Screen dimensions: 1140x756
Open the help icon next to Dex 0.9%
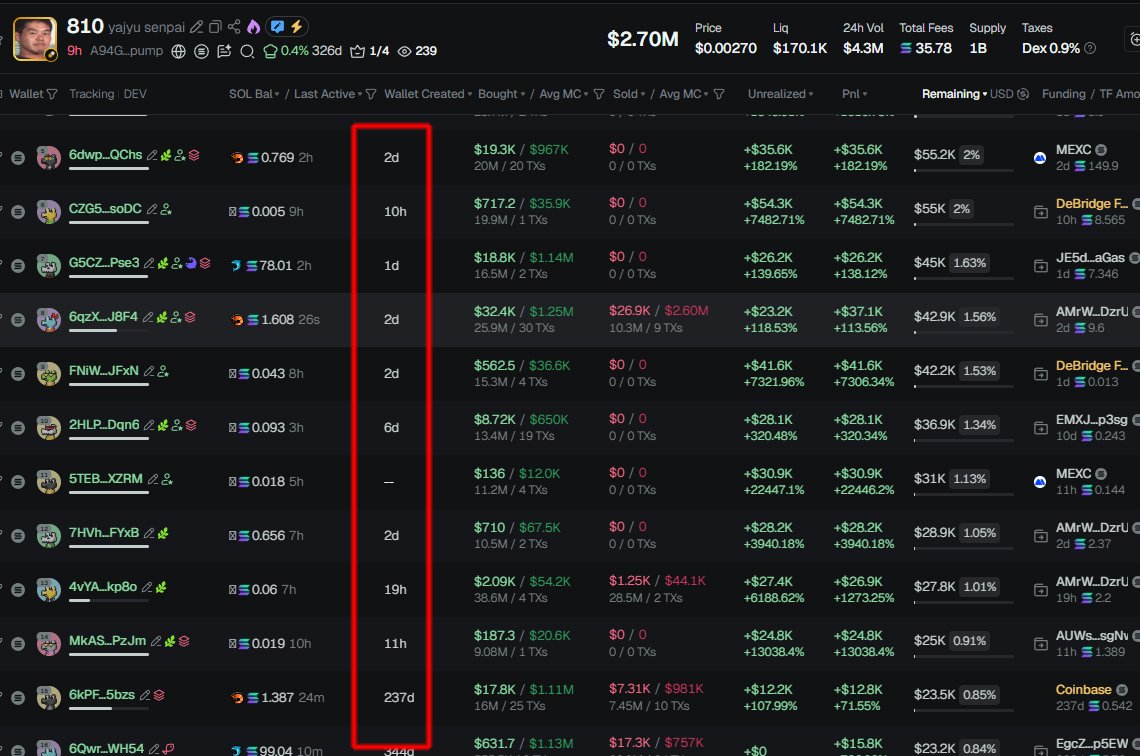coord(1090,48)
